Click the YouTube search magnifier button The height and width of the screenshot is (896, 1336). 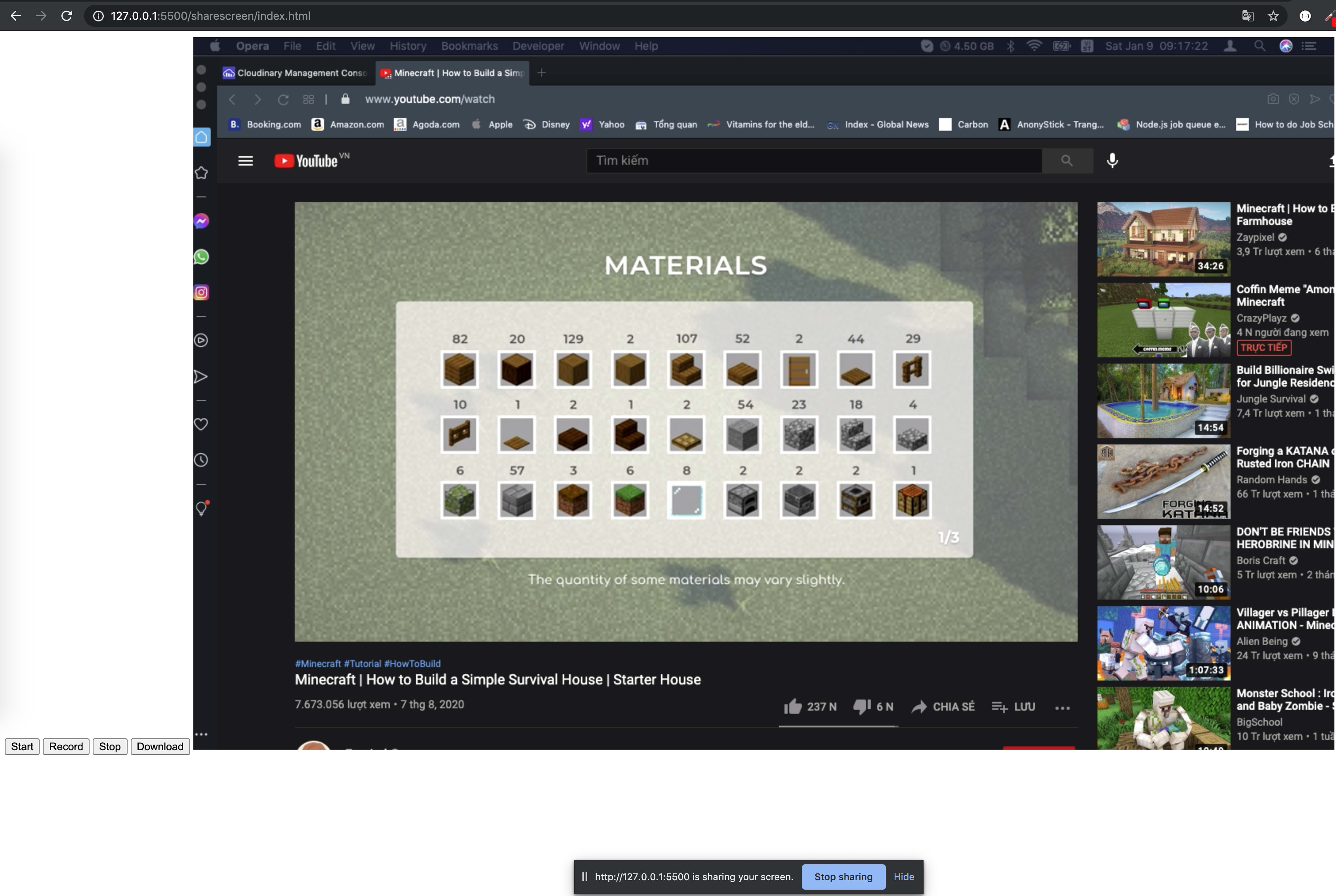1066,160
